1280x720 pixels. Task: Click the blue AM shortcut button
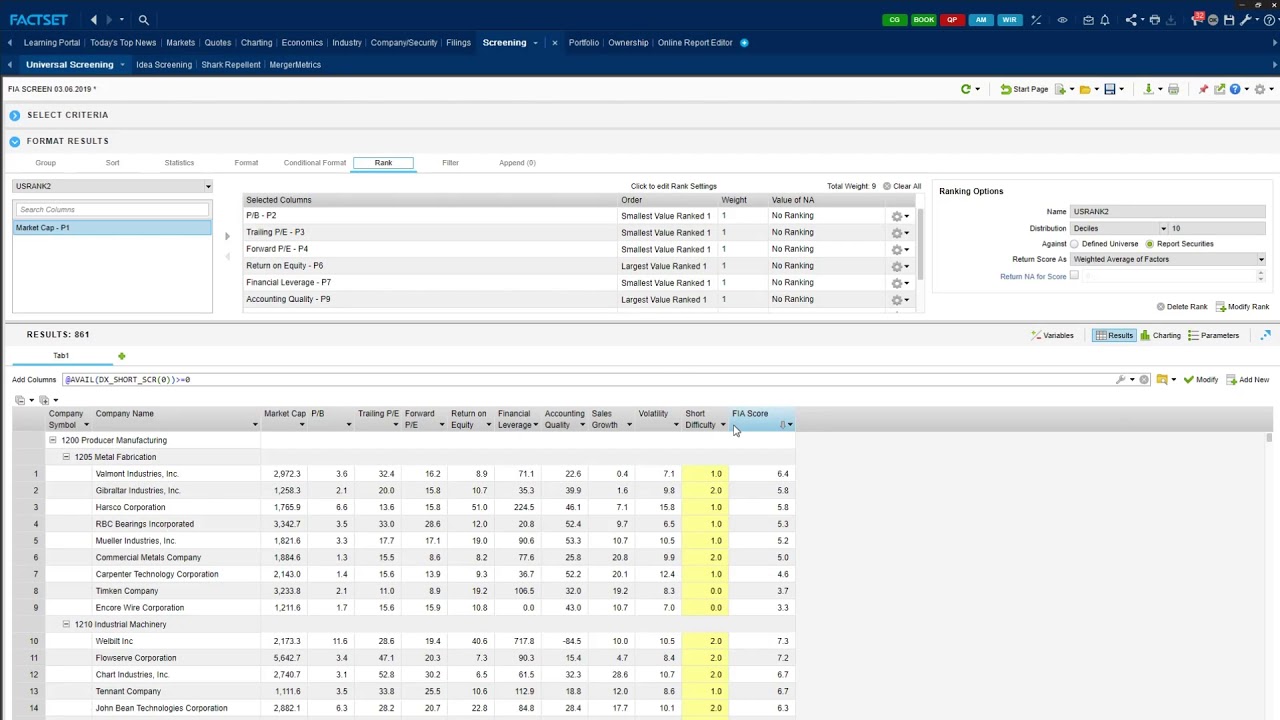(x=980, y=20)
